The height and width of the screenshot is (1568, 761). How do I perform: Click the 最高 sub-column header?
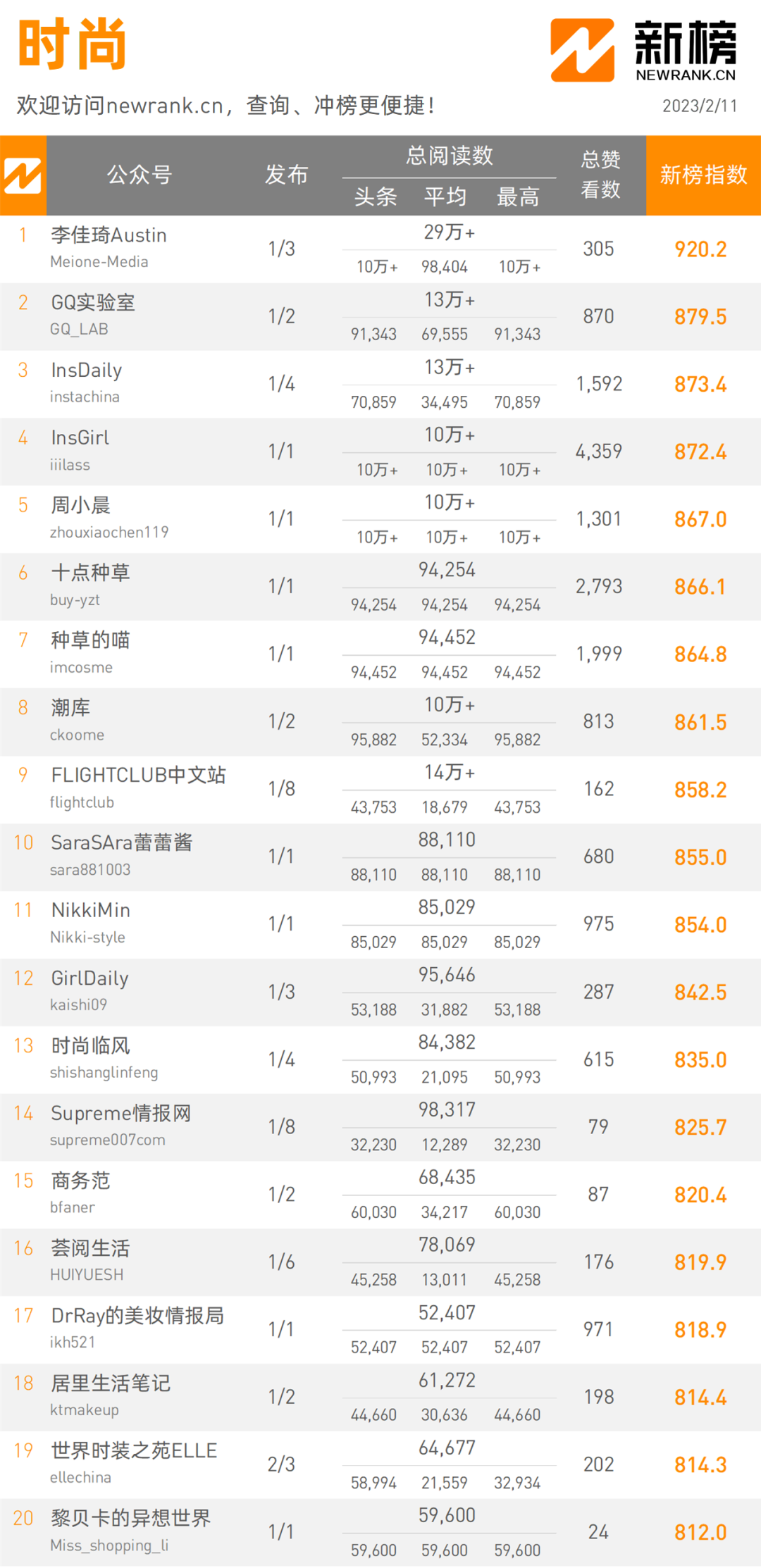518,197
